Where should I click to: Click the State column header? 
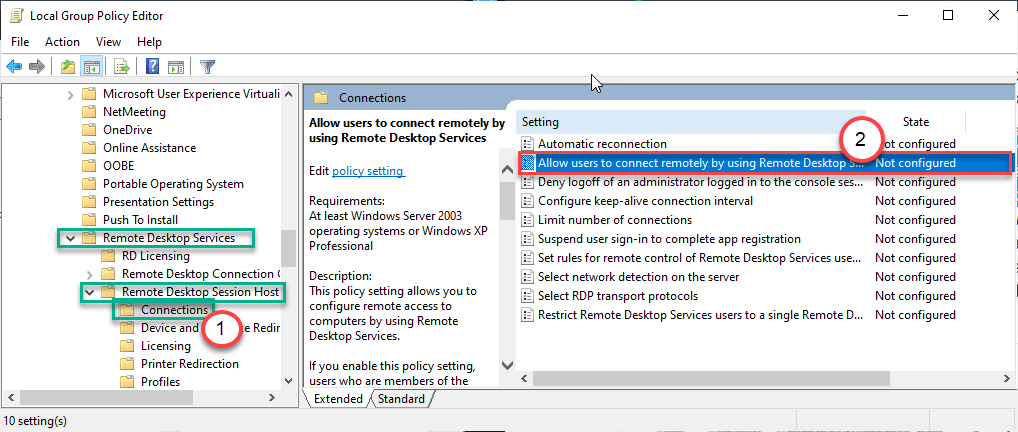point(915,122)
